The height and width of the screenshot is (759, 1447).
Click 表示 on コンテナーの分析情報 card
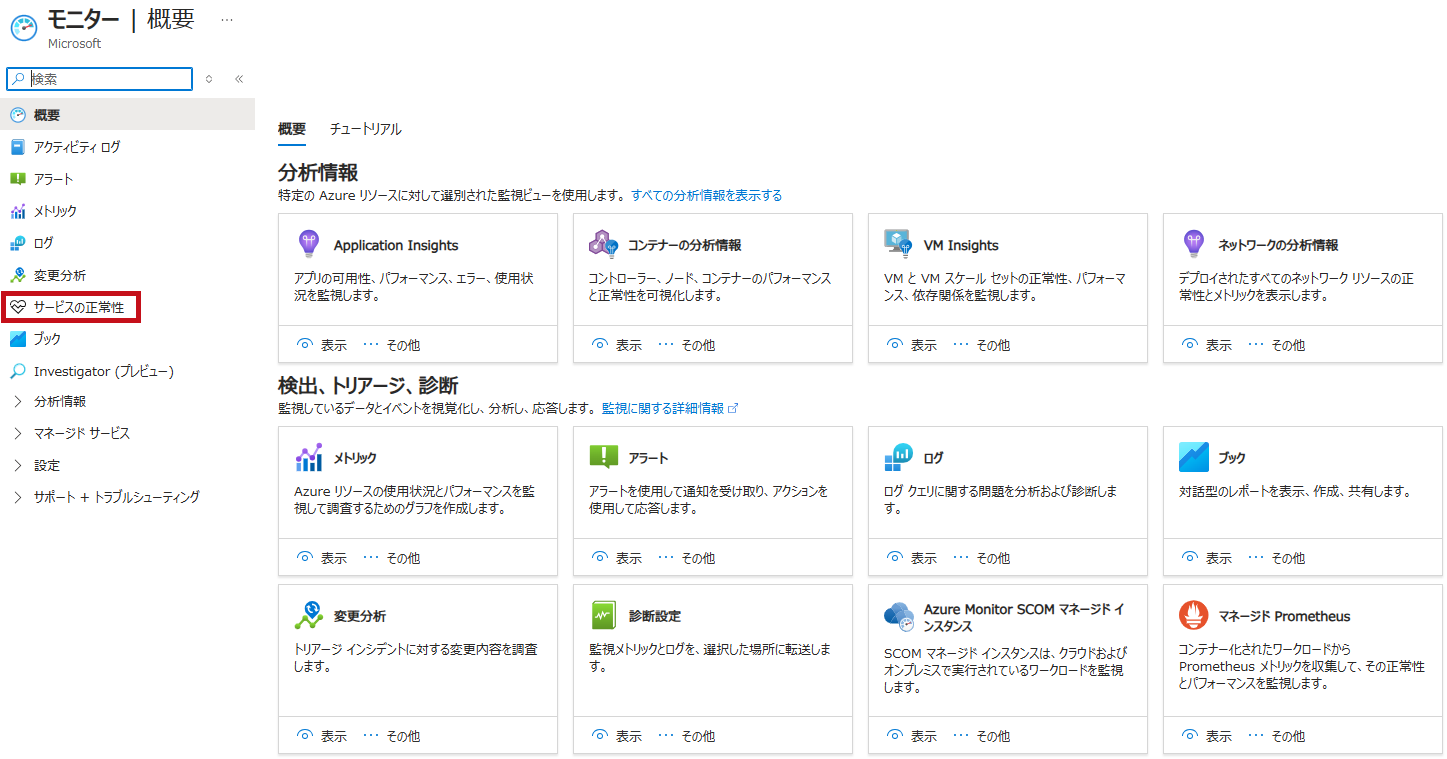coord(617,345)
